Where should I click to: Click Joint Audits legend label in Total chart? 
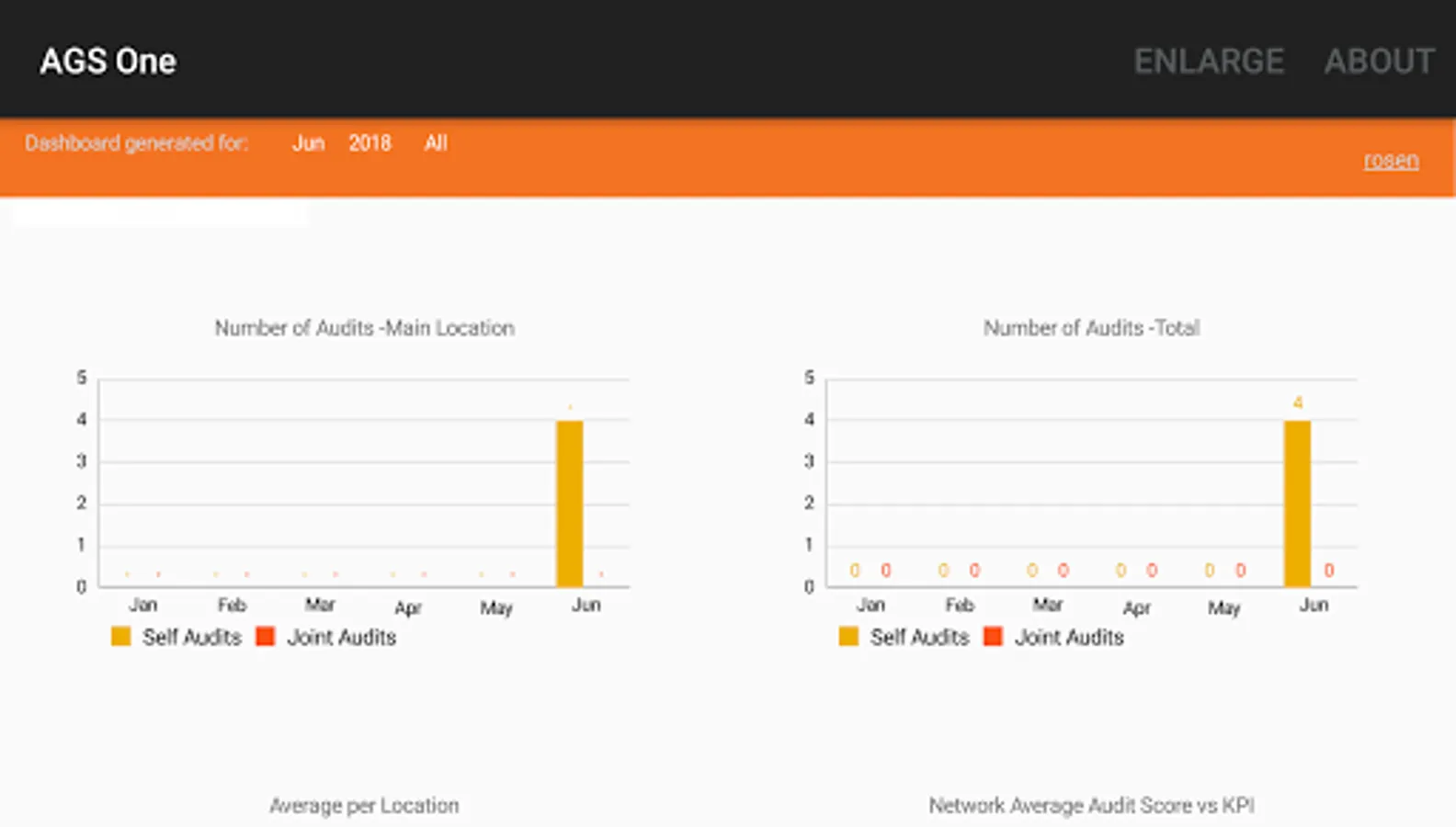tap(1070, 637)
